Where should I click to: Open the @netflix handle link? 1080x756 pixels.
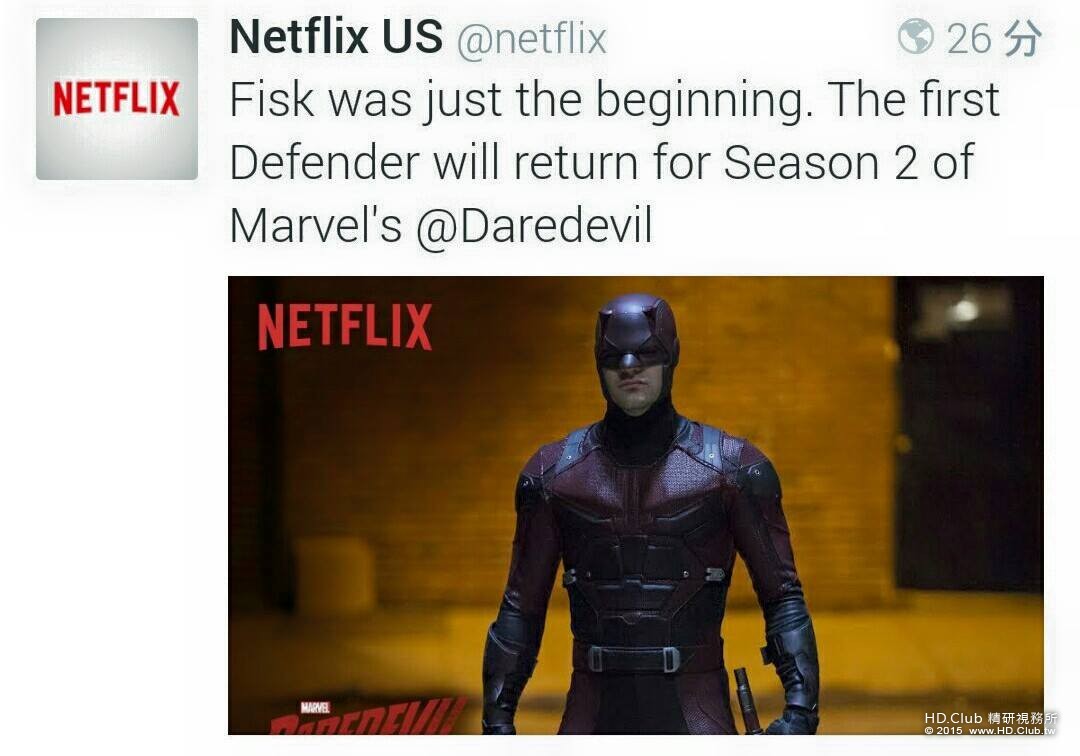[531, 39]
